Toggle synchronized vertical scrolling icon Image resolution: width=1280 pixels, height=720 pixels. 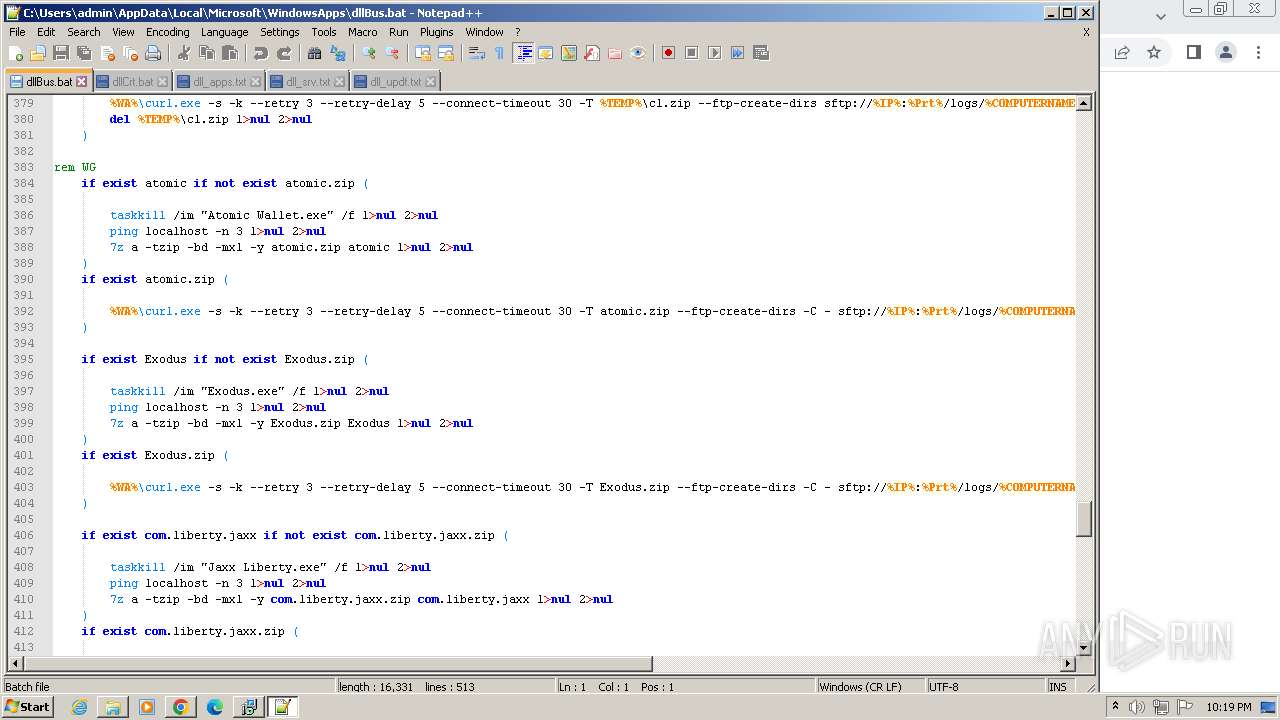[423, 53]
